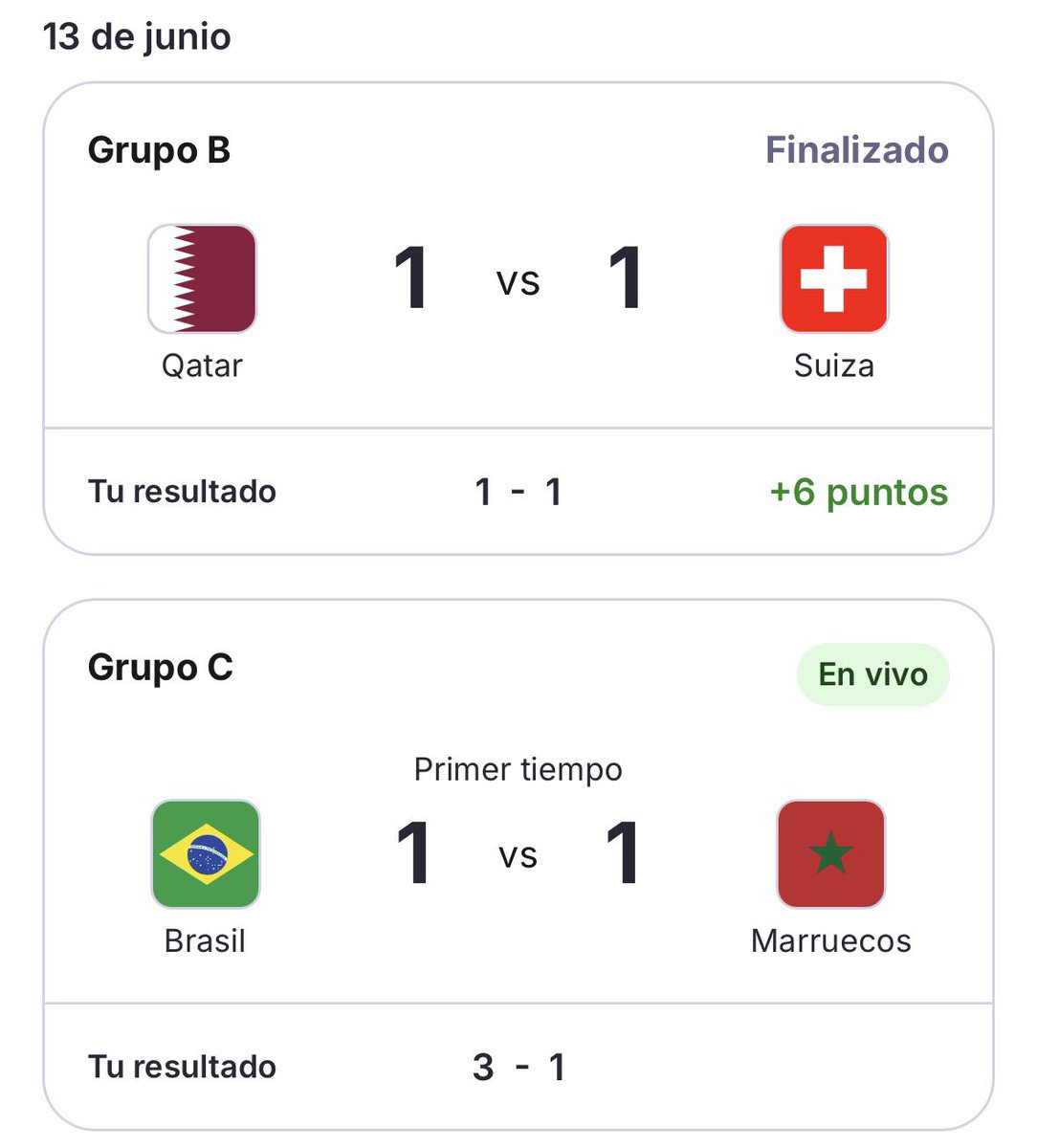Select your 1 - 1 prediction result
The height and width of the screenshot is (1148, 1037).
(518, 492)
